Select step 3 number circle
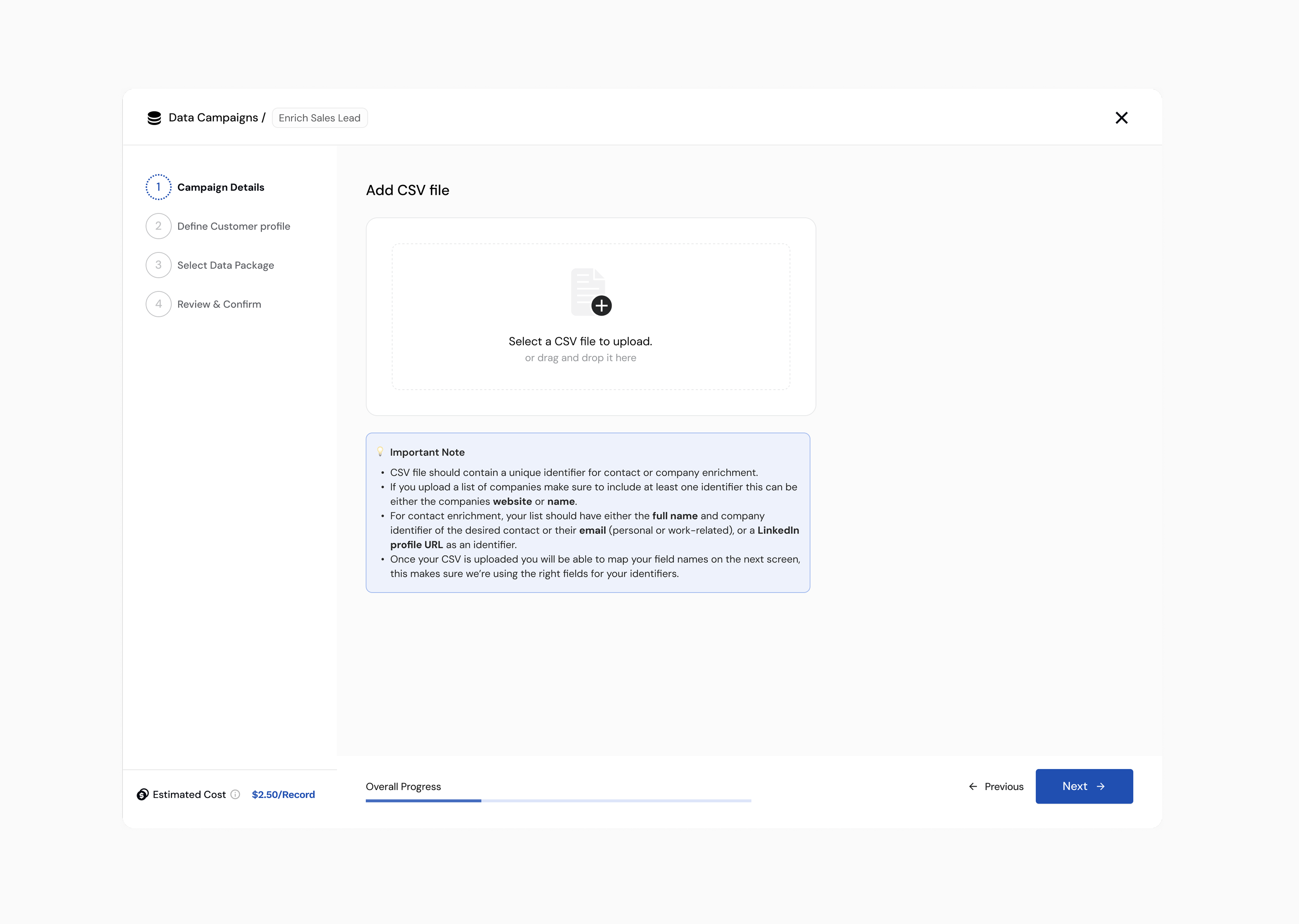Viewport: 1299px width, 924px height. coord(158,265)
